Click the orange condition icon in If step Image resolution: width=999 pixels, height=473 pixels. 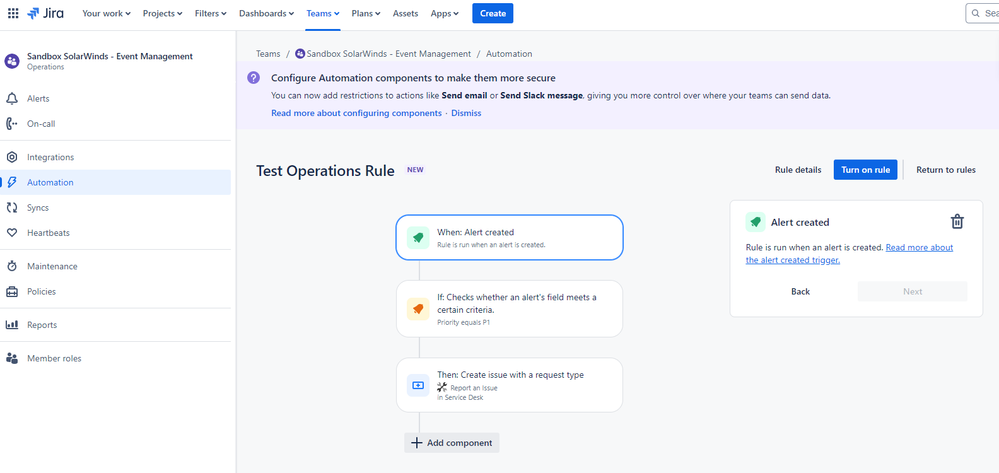[x=418, y=309]
